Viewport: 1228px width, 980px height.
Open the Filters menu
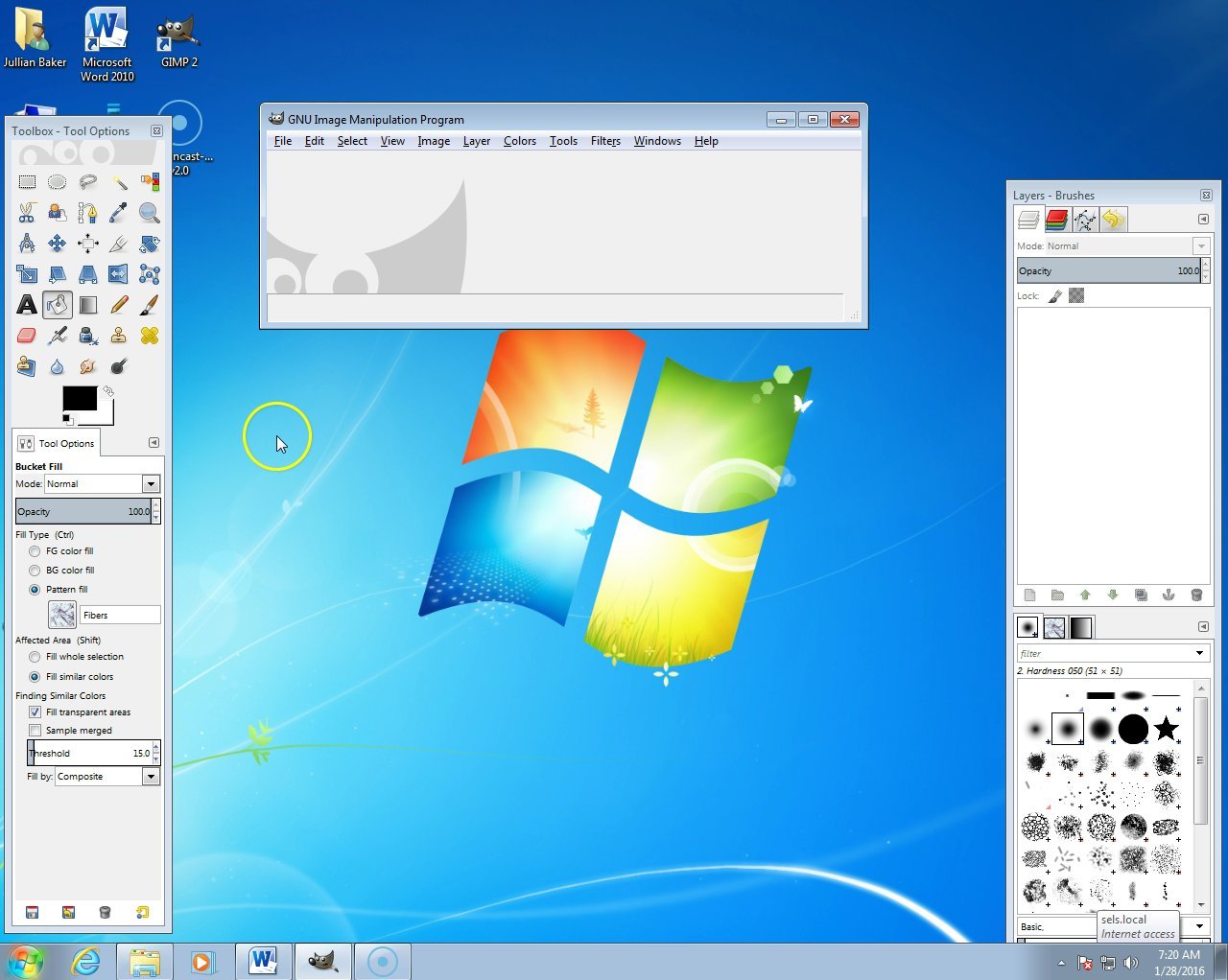[x=605, y=141]
